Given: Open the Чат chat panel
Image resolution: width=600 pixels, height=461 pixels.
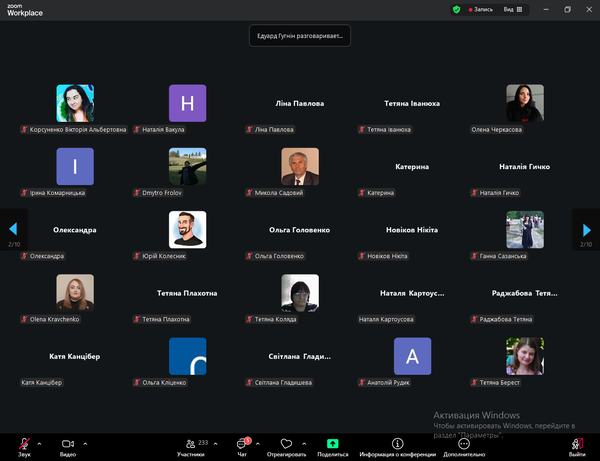Looking at the screenshot, I should 242,443.
